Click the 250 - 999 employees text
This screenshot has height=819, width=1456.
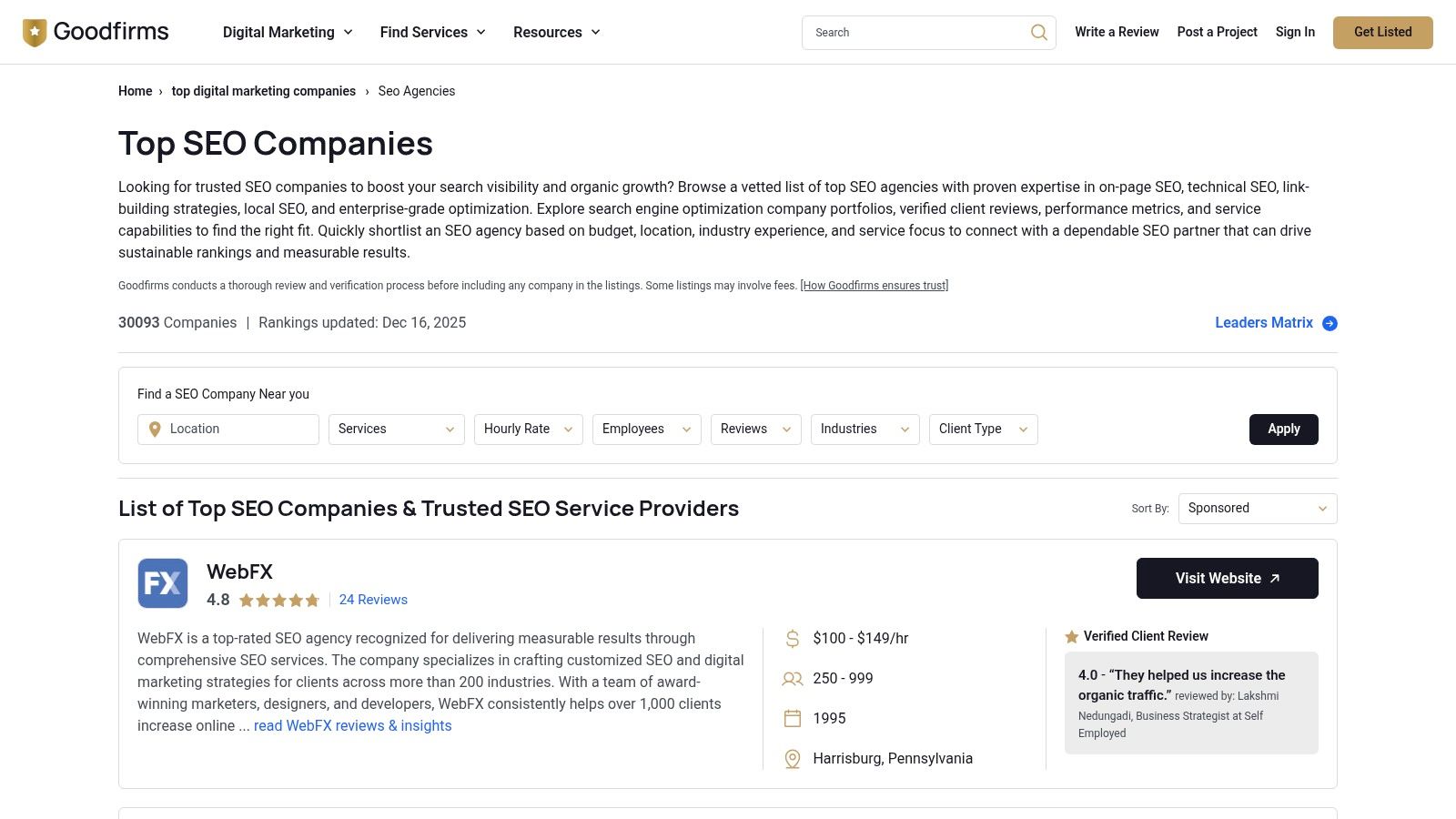click(843, 679)
